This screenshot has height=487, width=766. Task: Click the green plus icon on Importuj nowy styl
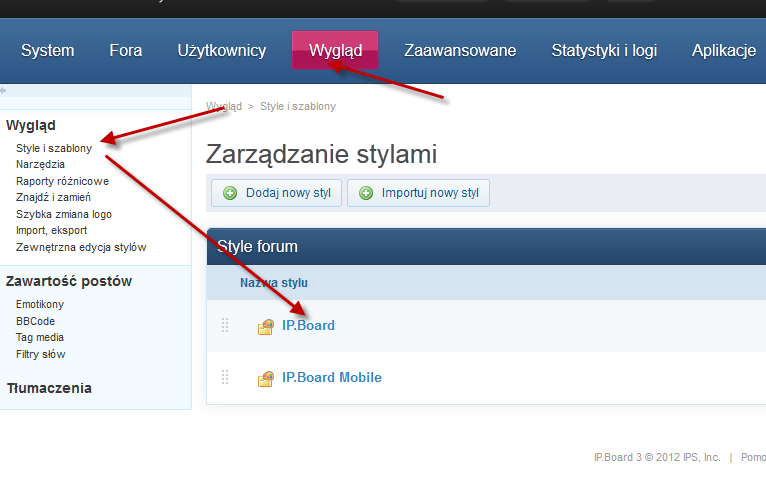pos(366,193)
